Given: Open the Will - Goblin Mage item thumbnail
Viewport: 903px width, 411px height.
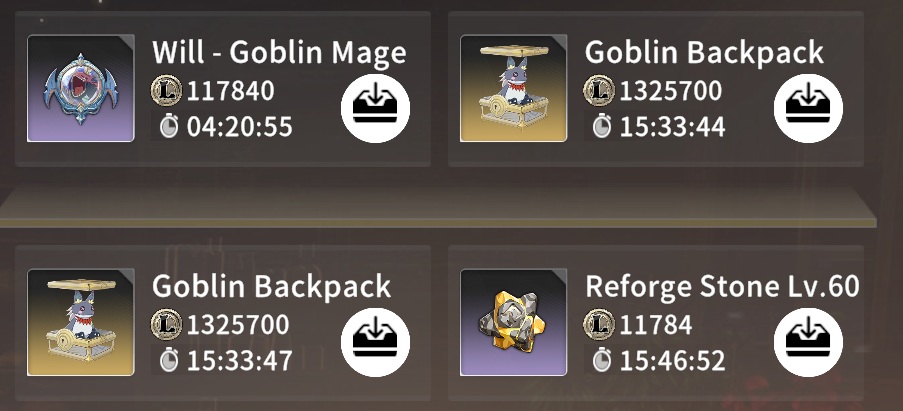Looking at the screenshot, I should coord(81,88).
